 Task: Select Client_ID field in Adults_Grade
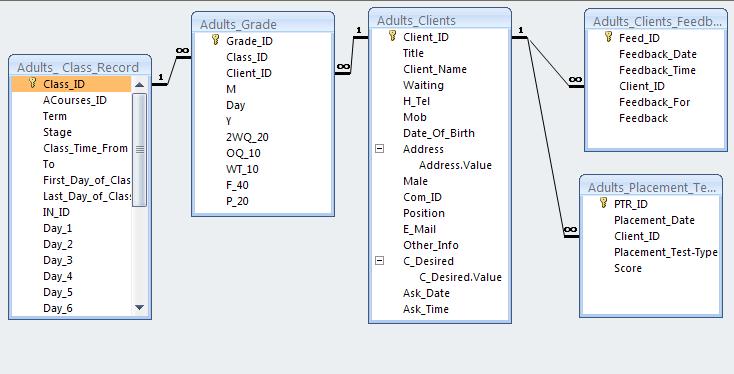coord(249,73)
